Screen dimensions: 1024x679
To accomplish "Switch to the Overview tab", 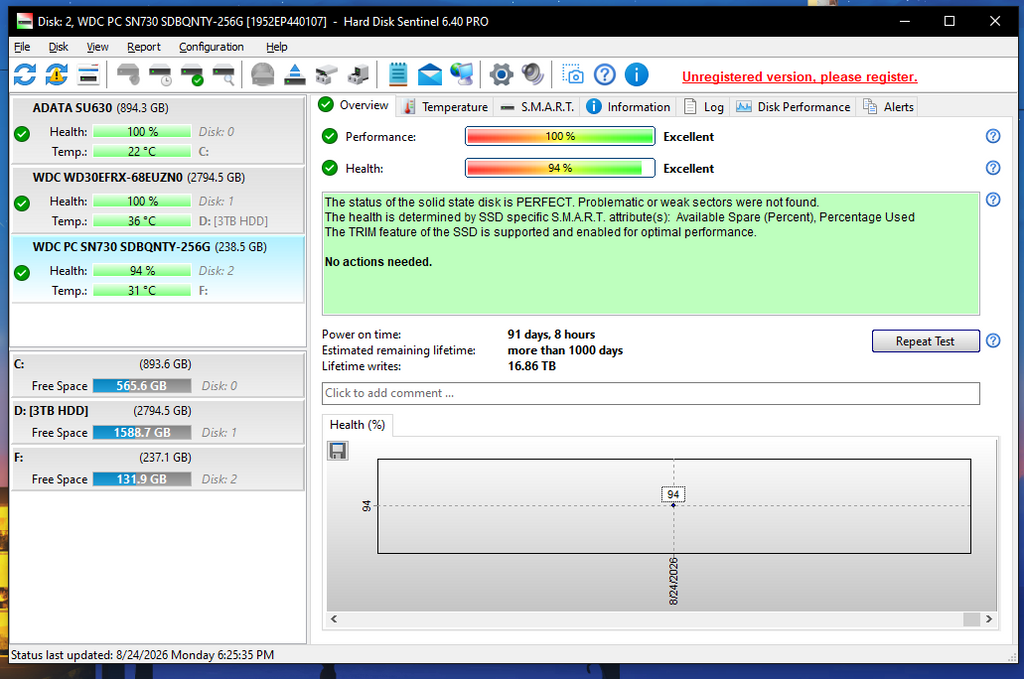I will (x=354, y=105).
